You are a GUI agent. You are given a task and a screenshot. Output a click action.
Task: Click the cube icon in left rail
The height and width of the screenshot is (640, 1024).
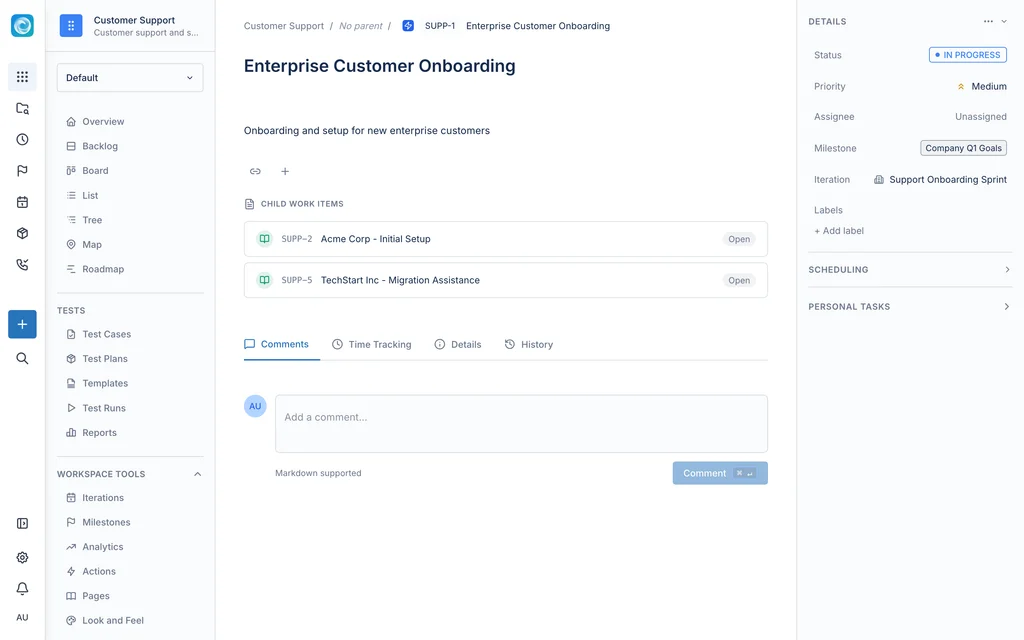(22, 233)
